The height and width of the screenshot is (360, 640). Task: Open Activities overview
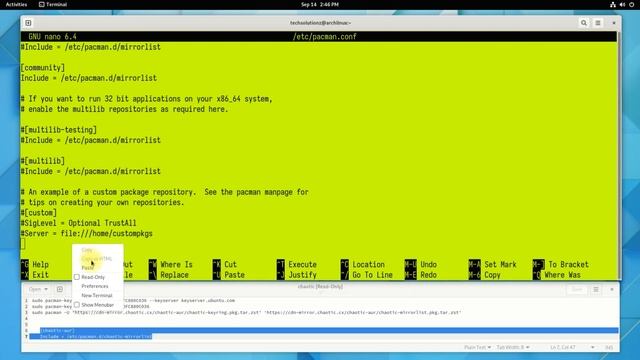[x=16, y=4]
